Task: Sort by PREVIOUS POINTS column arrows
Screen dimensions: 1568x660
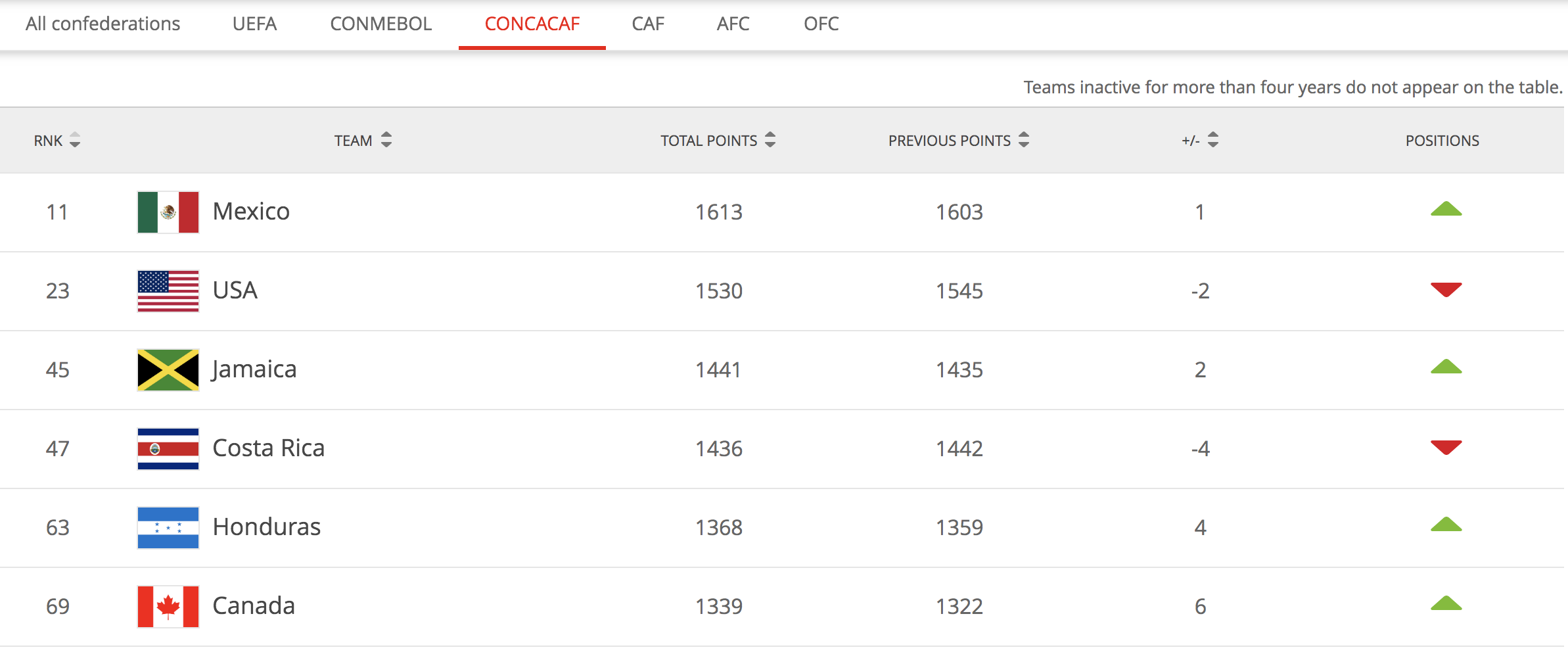Action: click(x=1024, y=140)
